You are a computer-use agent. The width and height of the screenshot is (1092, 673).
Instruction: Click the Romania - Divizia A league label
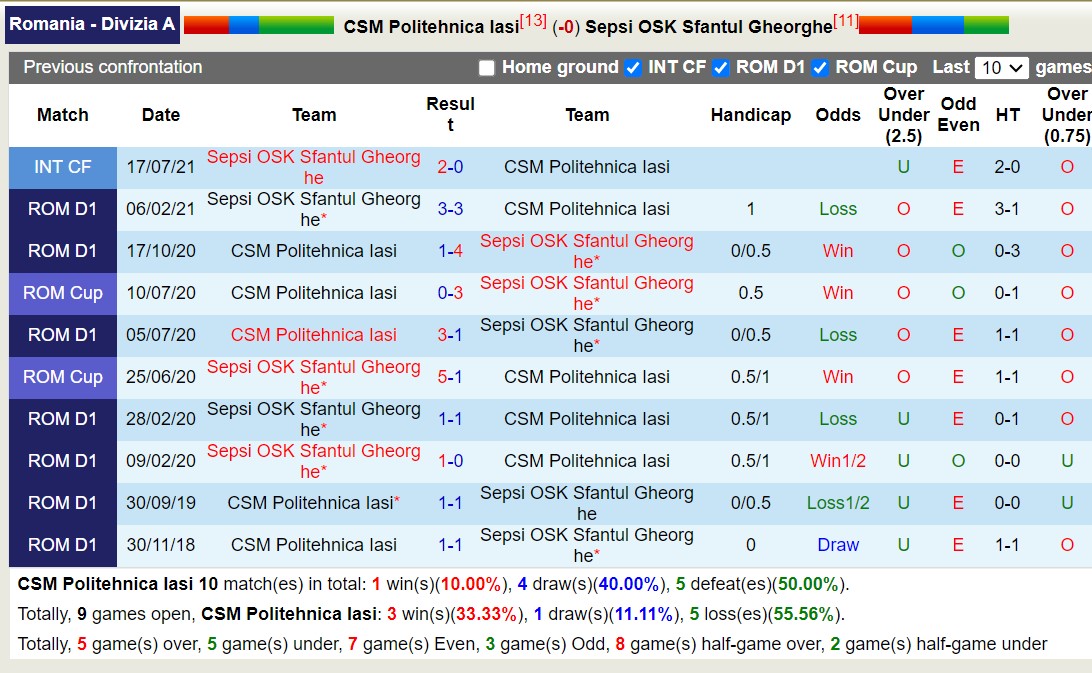click(92, 24)
